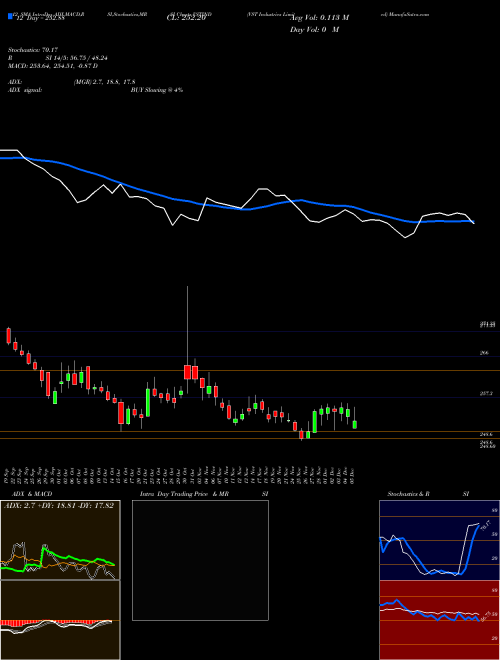The height and width of the screenshot is (660, 500).
Task: Click the 'Stochastics & R' panel title
Action: pyautogui.click(x=409, y=494)
